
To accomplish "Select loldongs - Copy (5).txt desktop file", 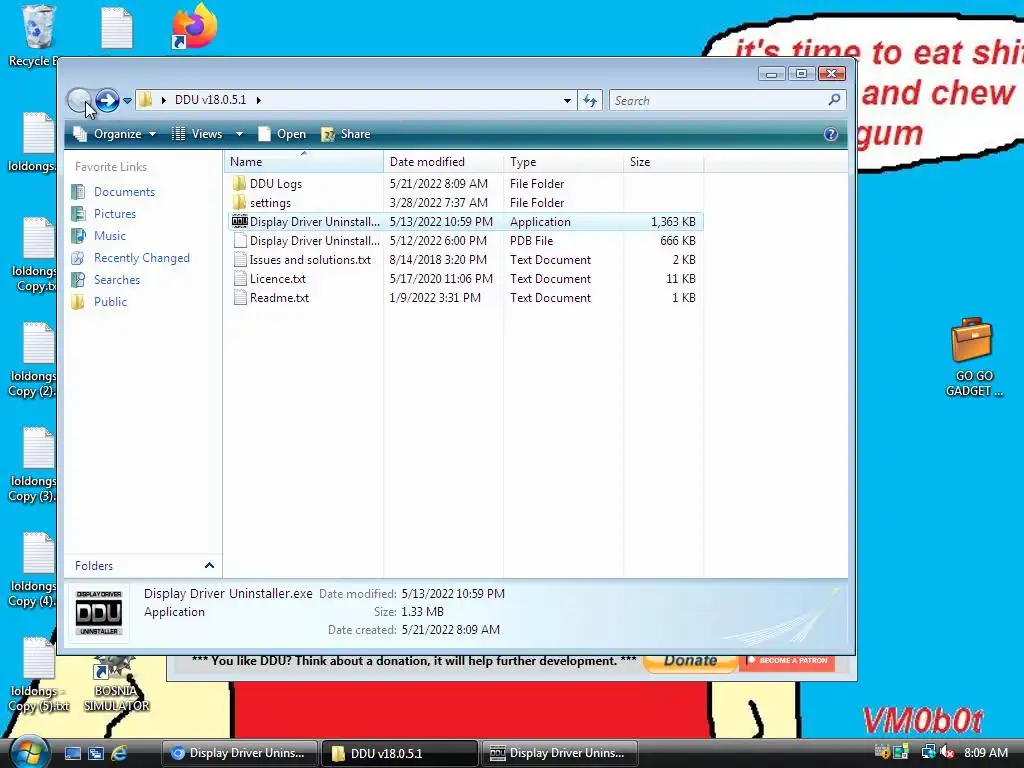I will [39, 676].
